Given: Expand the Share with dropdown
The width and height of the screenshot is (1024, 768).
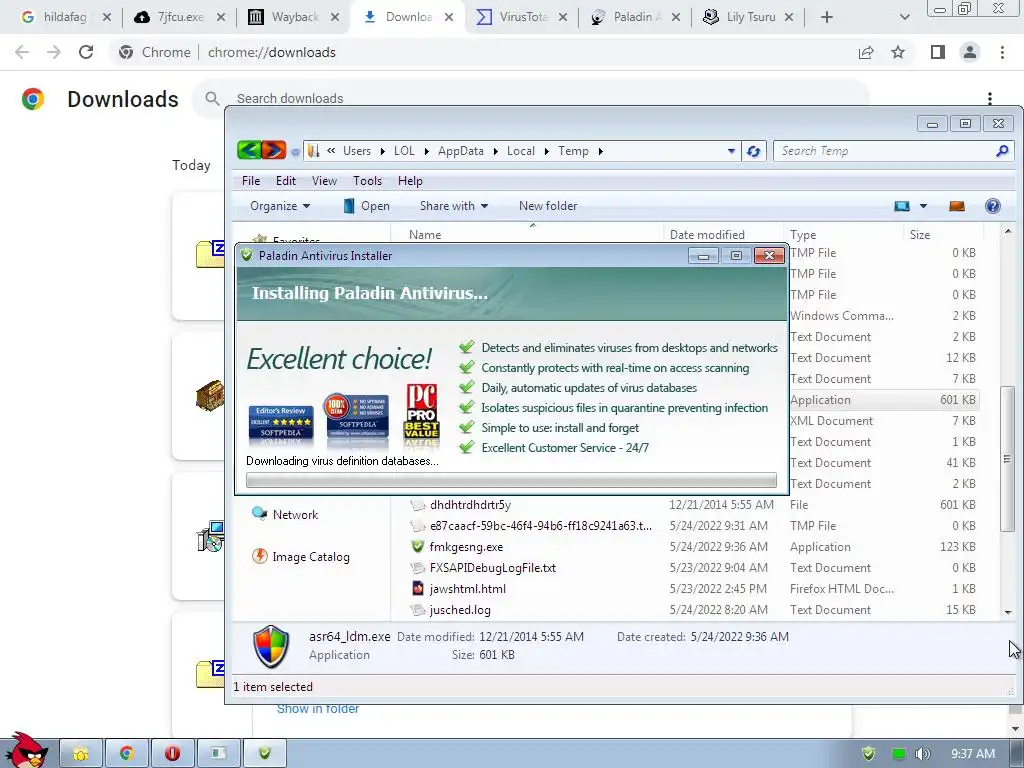Looking at the screenshot, I should coord(454,206).
